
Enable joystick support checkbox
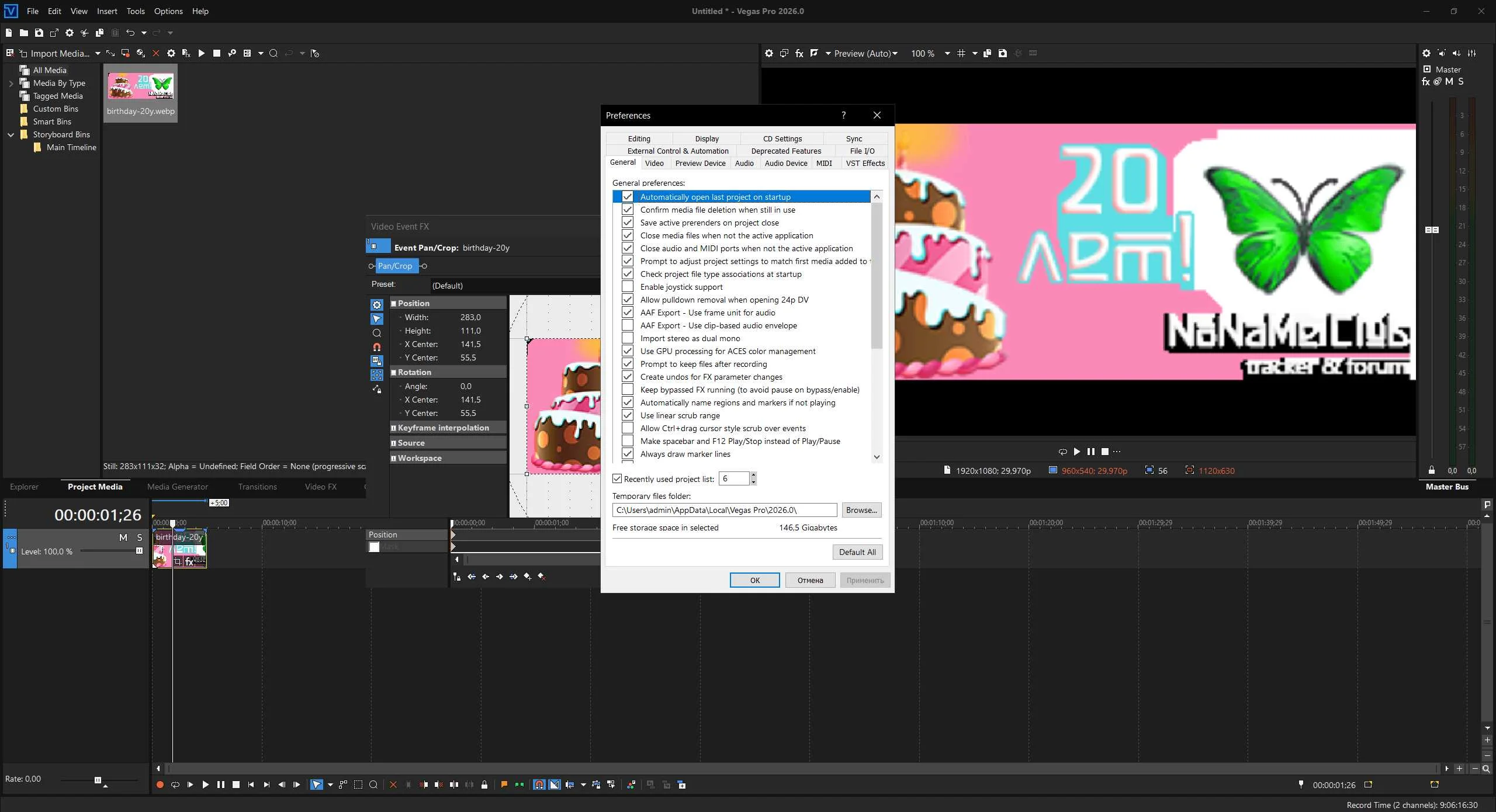pos(628,287)
